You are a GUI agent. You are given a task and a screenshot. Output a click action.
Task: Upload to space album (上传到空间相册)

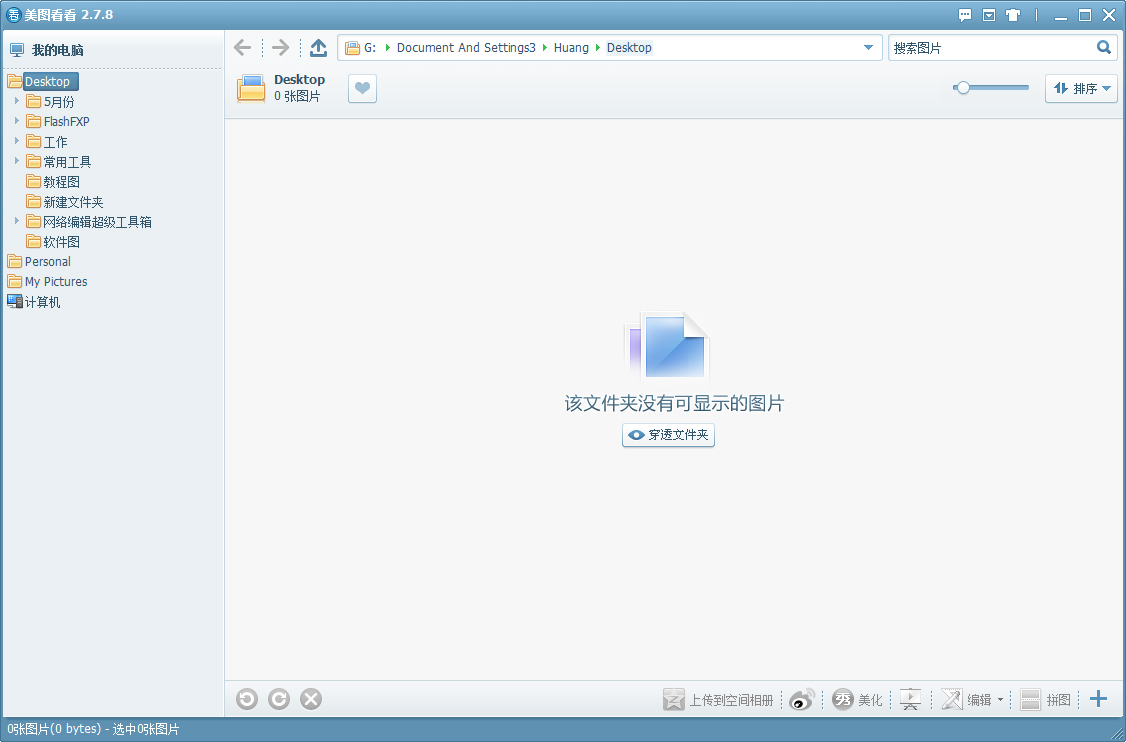click(x=718, y=700)
